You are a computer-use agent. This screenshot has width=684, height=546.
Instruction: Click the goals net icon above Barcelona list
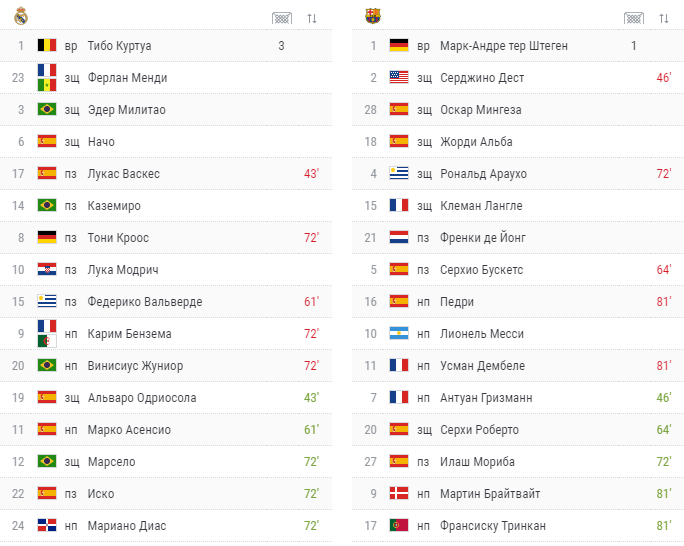click(634, 18)
